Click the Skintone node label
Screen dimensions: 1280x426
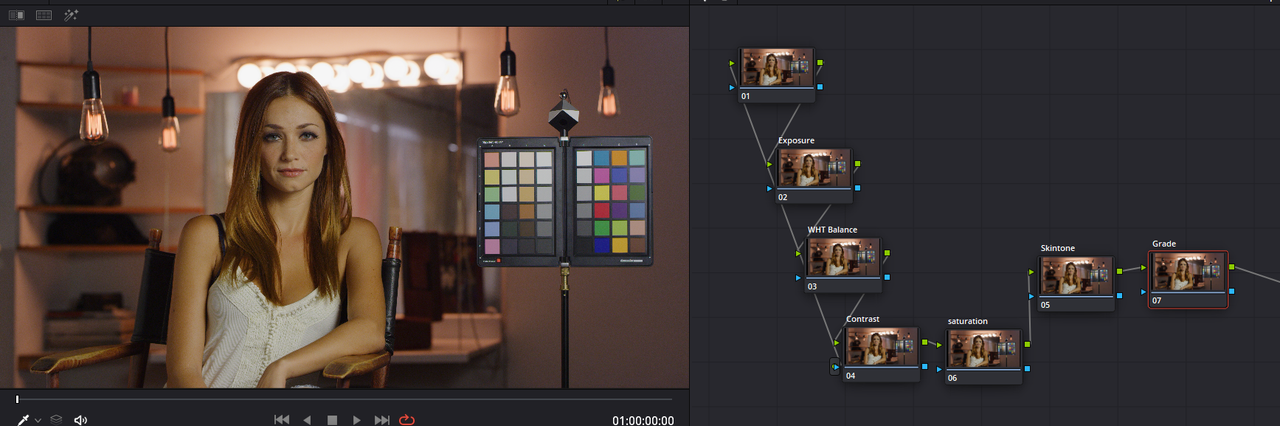click(x=1057, y=248)
